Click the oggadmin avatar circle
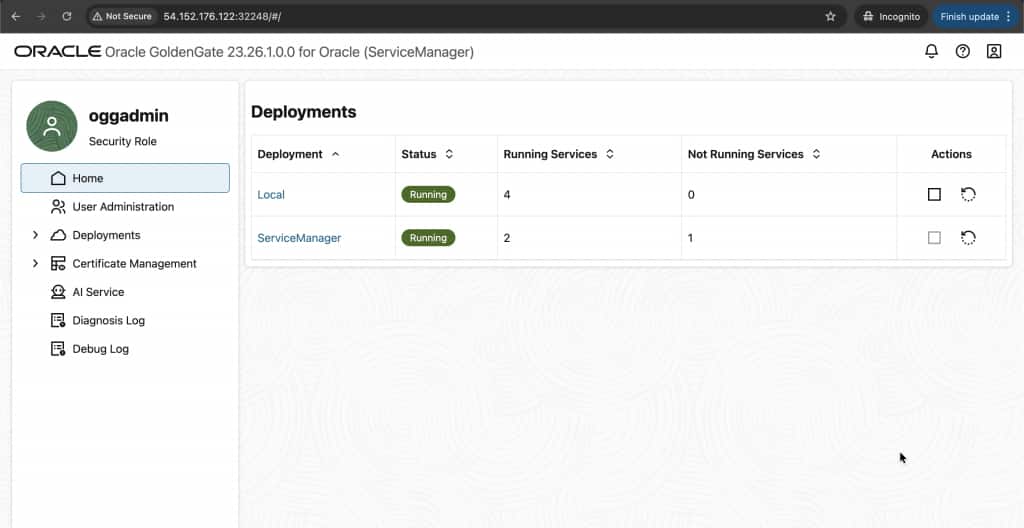This screenshot has height=528, width=1024. (52, 126)
